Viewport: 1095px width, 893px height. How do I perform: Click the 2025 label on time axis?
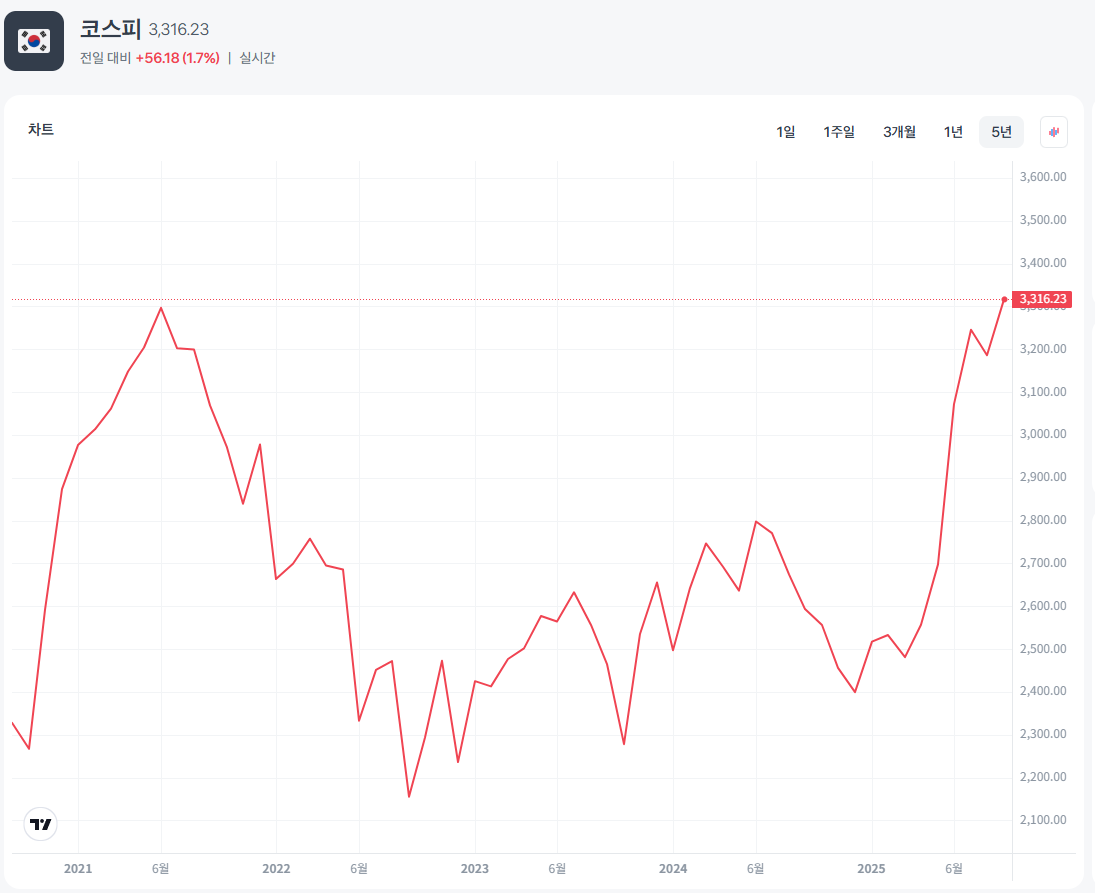coord(872,869)
